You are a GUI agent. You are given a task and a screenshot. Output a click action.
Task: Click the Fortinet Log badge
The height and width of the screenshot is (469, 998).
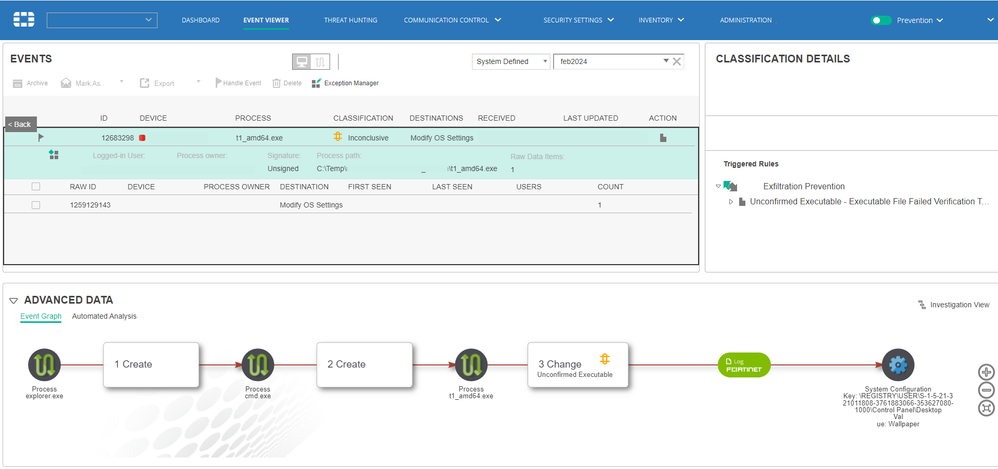click(747, 365)
